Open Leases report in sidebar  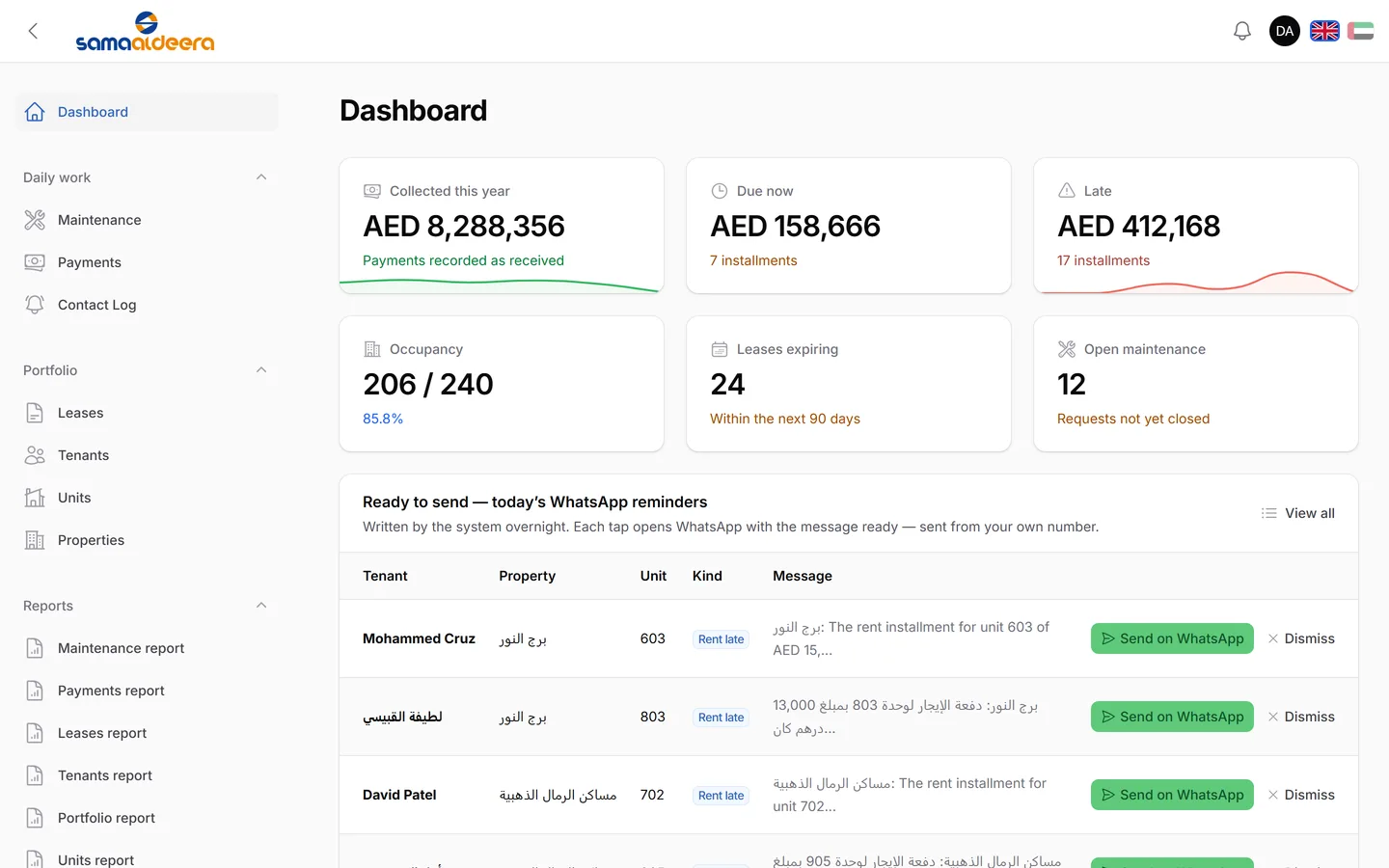pyautogui.click(x=147, y=733)
